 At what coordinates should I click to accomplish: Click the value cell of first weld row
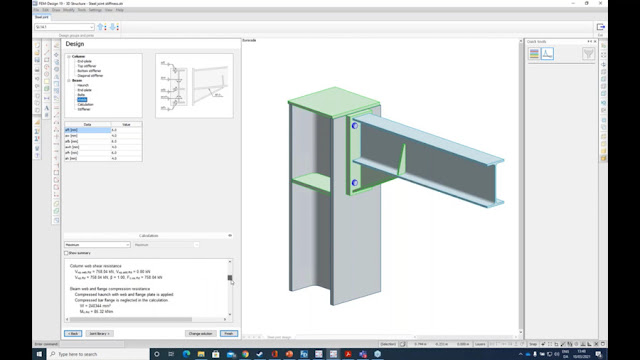[x=127, y=130]
